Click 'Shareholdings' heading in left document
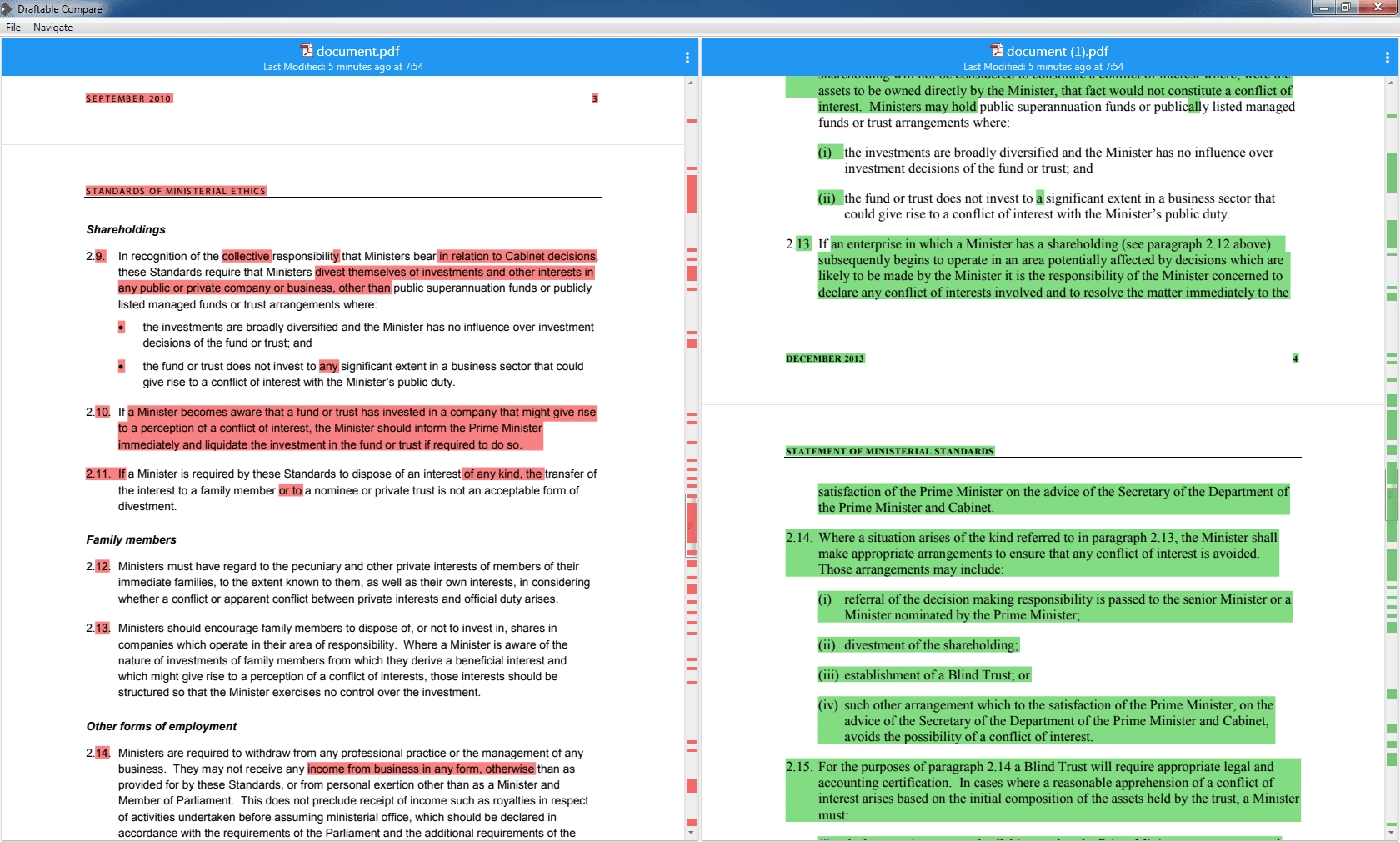Screen dimensions: 1400x842 tap(126, 229)
